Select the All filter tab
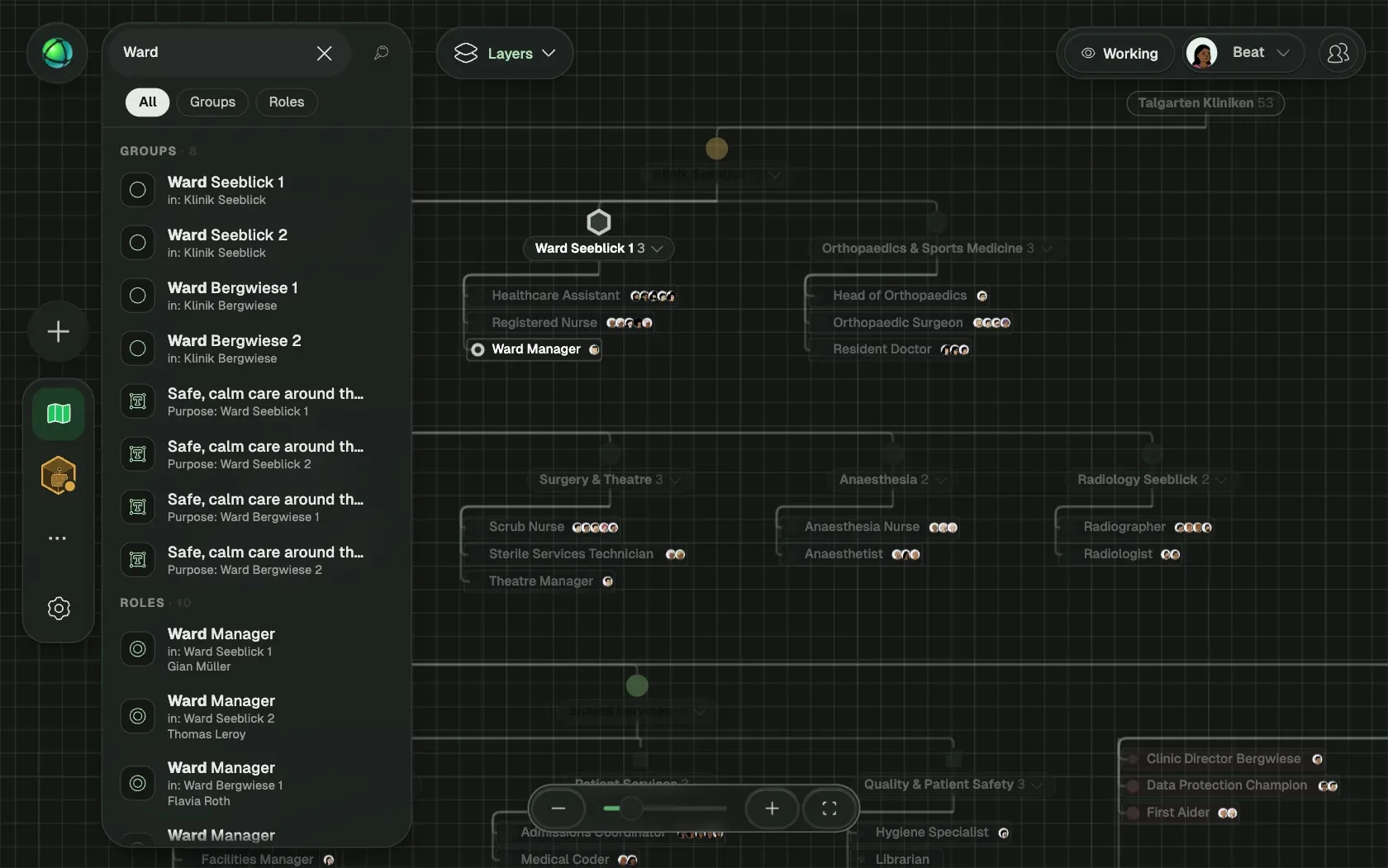1388x868 pixels. (148, 102)
